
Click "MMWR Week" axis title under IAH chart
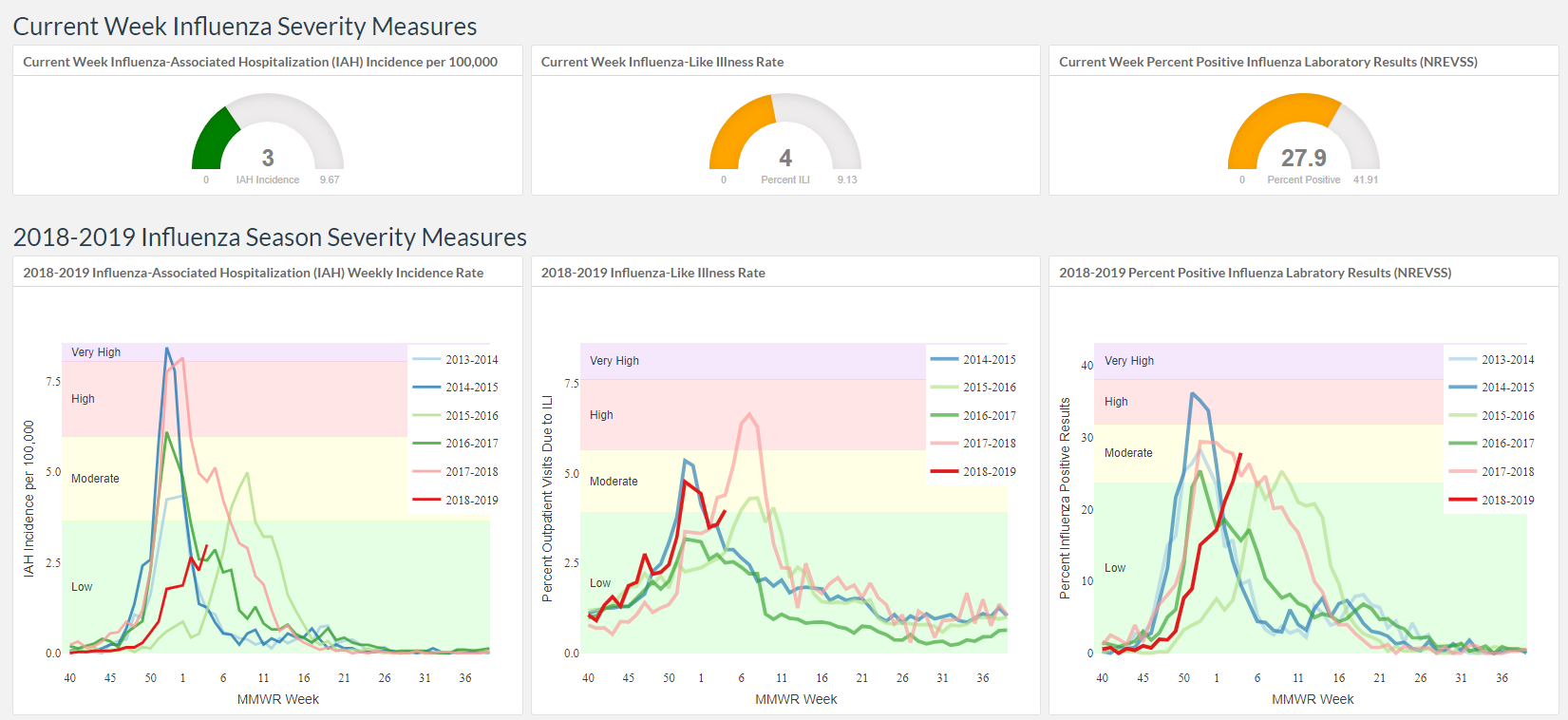(x=278, y=699)
